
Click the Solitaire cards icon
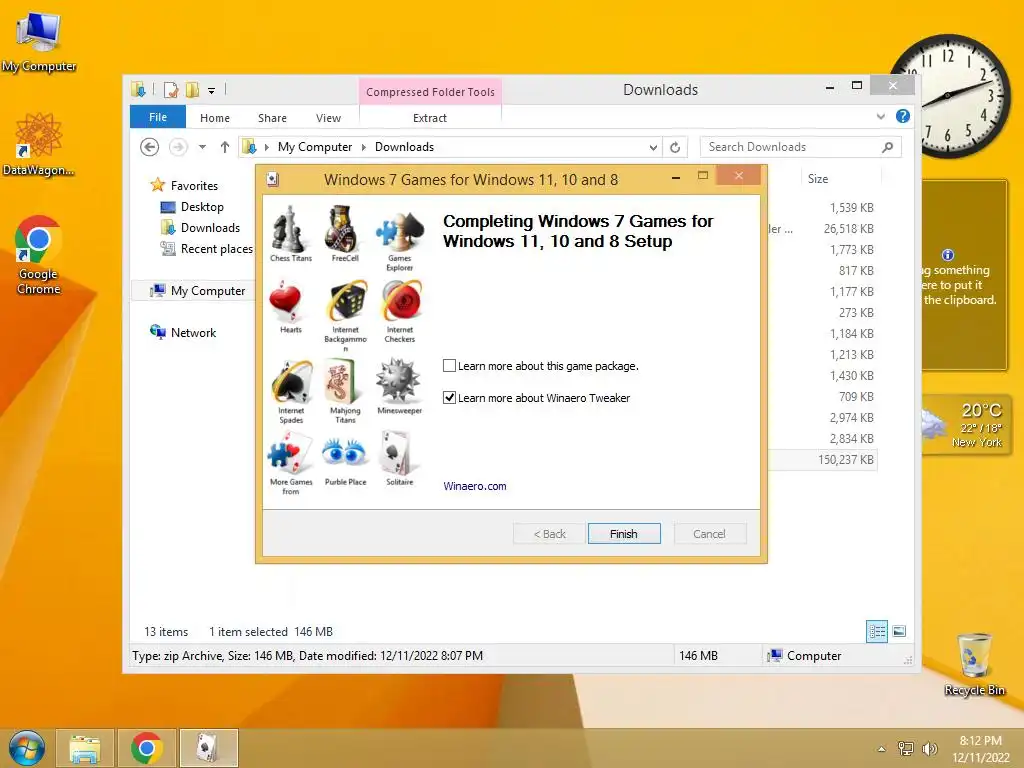click(x=398, y=453)
